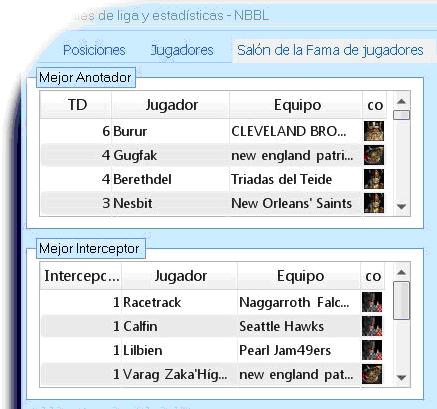Click the Mejor Anotador scrollbar down arrow

click(x=402, y=207)
